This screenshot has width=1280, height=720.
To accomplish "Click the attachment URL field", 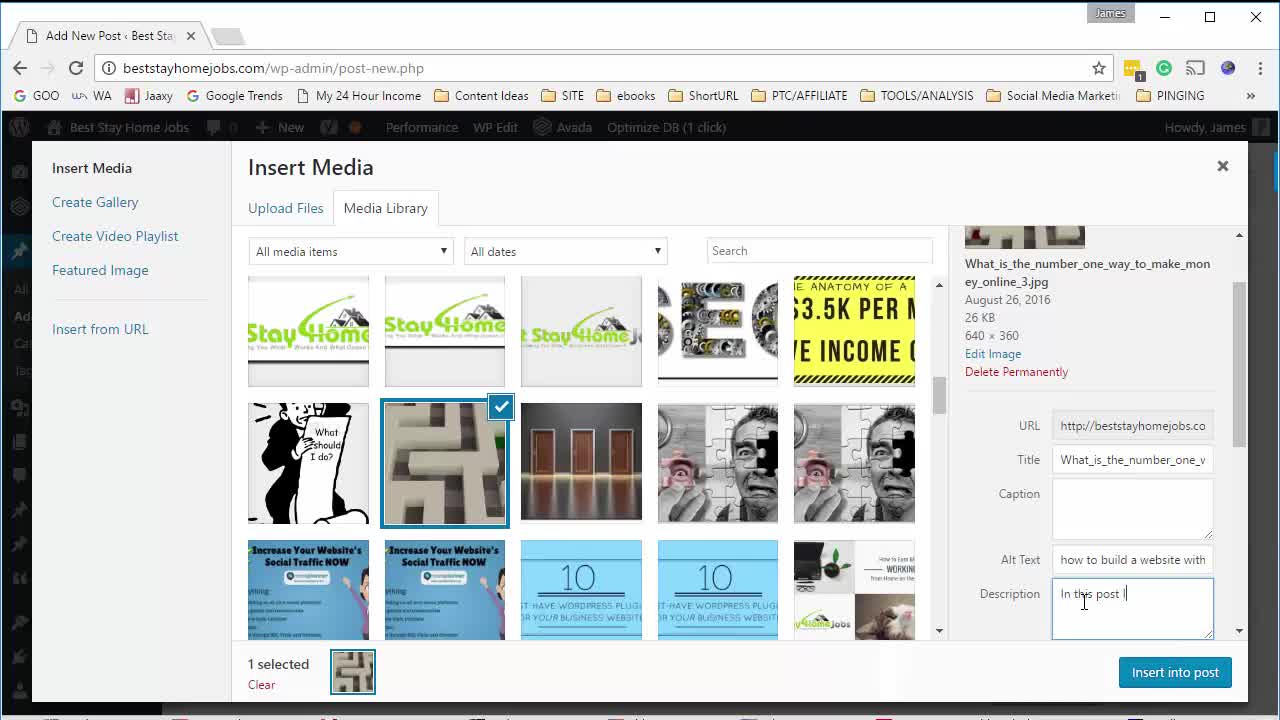I will tap(1132, 426).
